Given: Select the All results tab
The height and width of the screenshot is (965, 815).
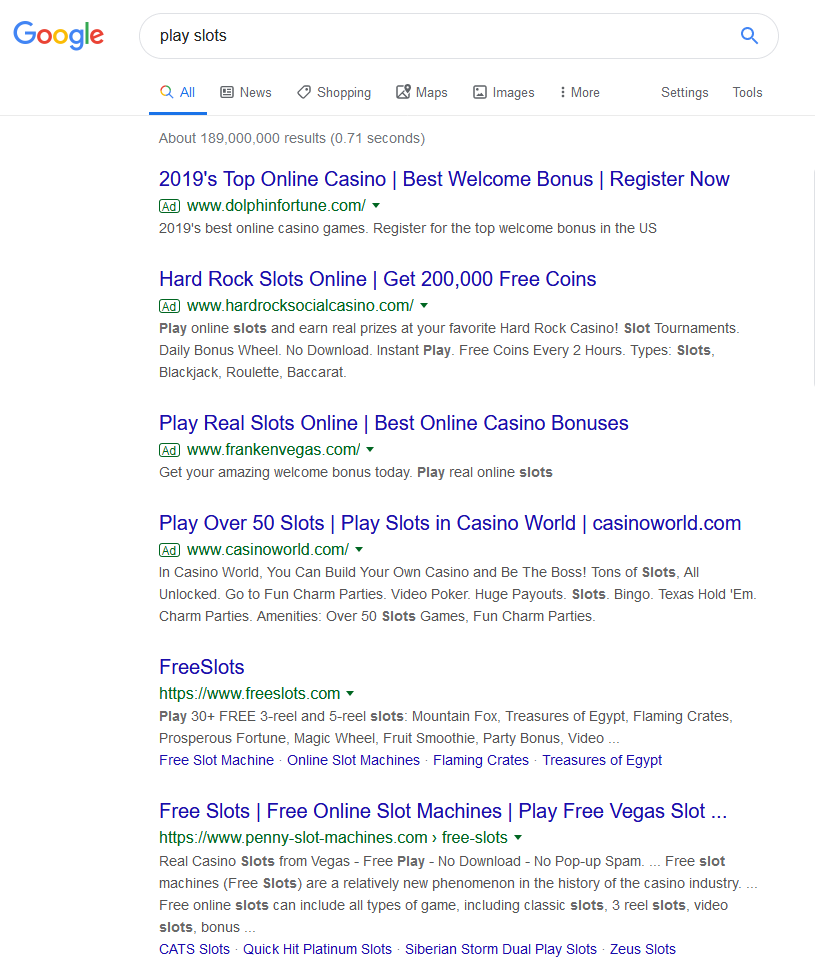Looking at the screenshot, I should (178, 92).
